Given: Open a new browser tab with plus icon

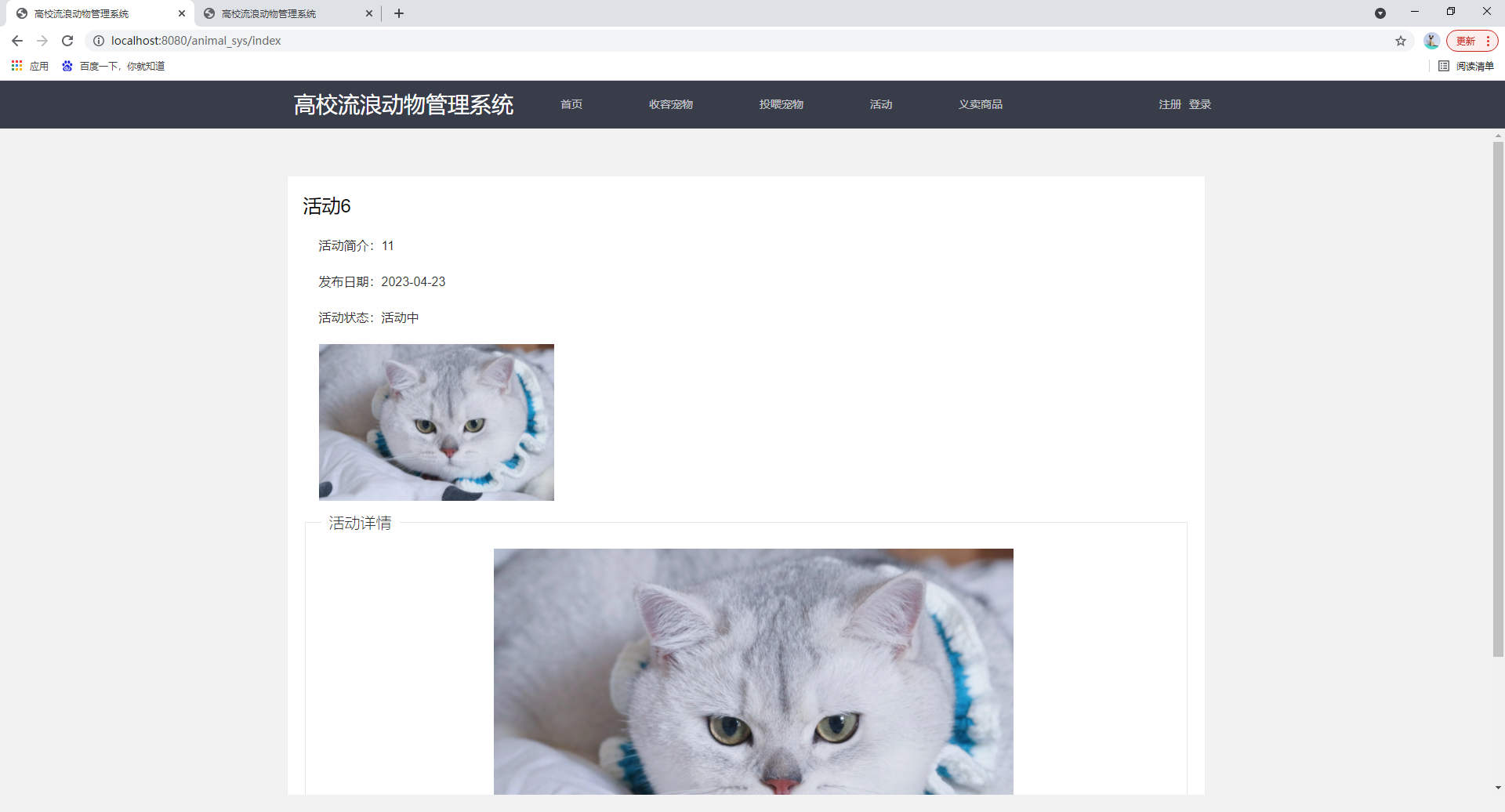Looking at the screenshot, I should pos(399,13).
